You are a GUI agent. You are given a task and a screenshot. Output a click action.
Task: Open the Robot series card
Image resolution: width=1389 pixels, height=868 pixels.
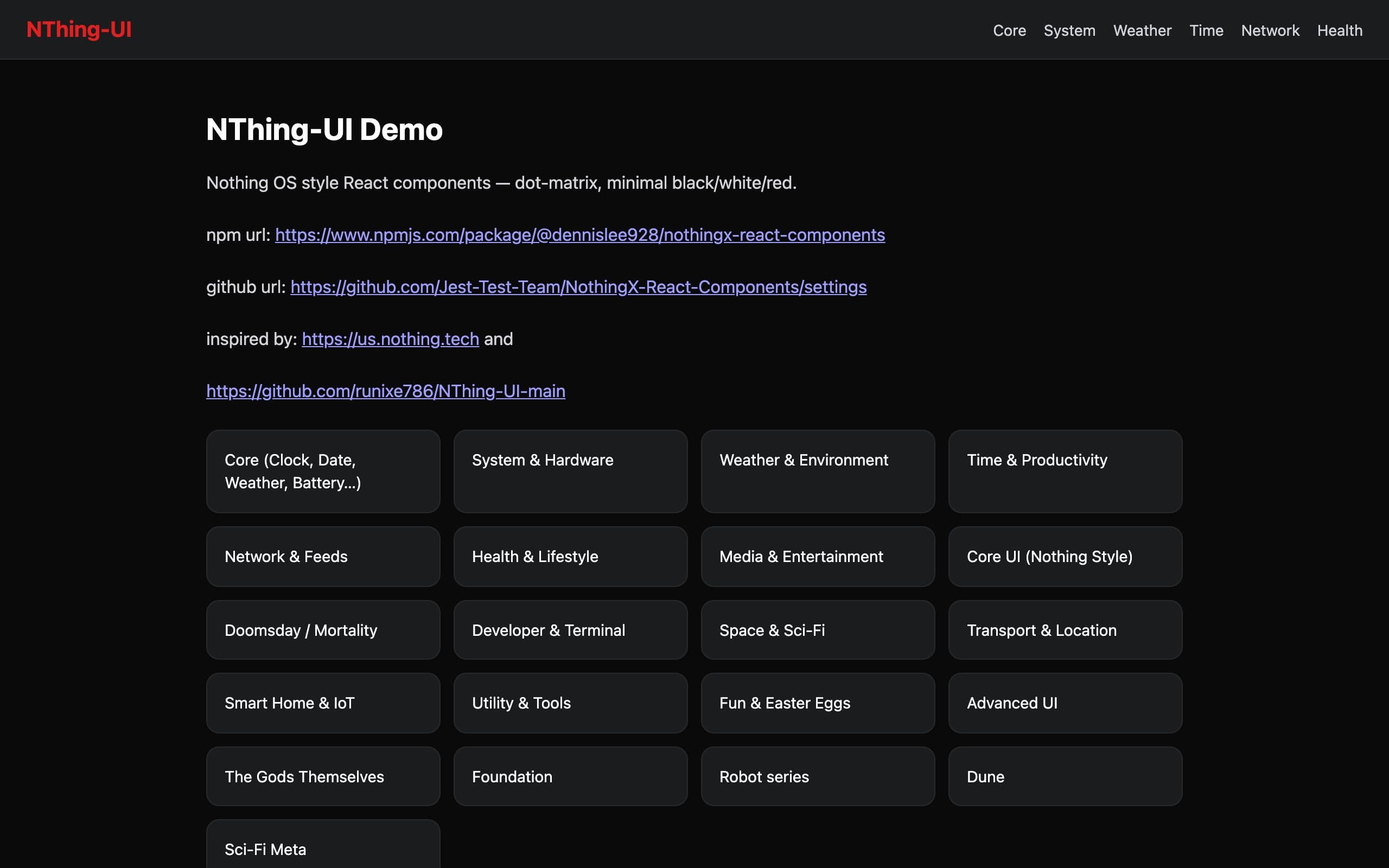coord(818,776)
